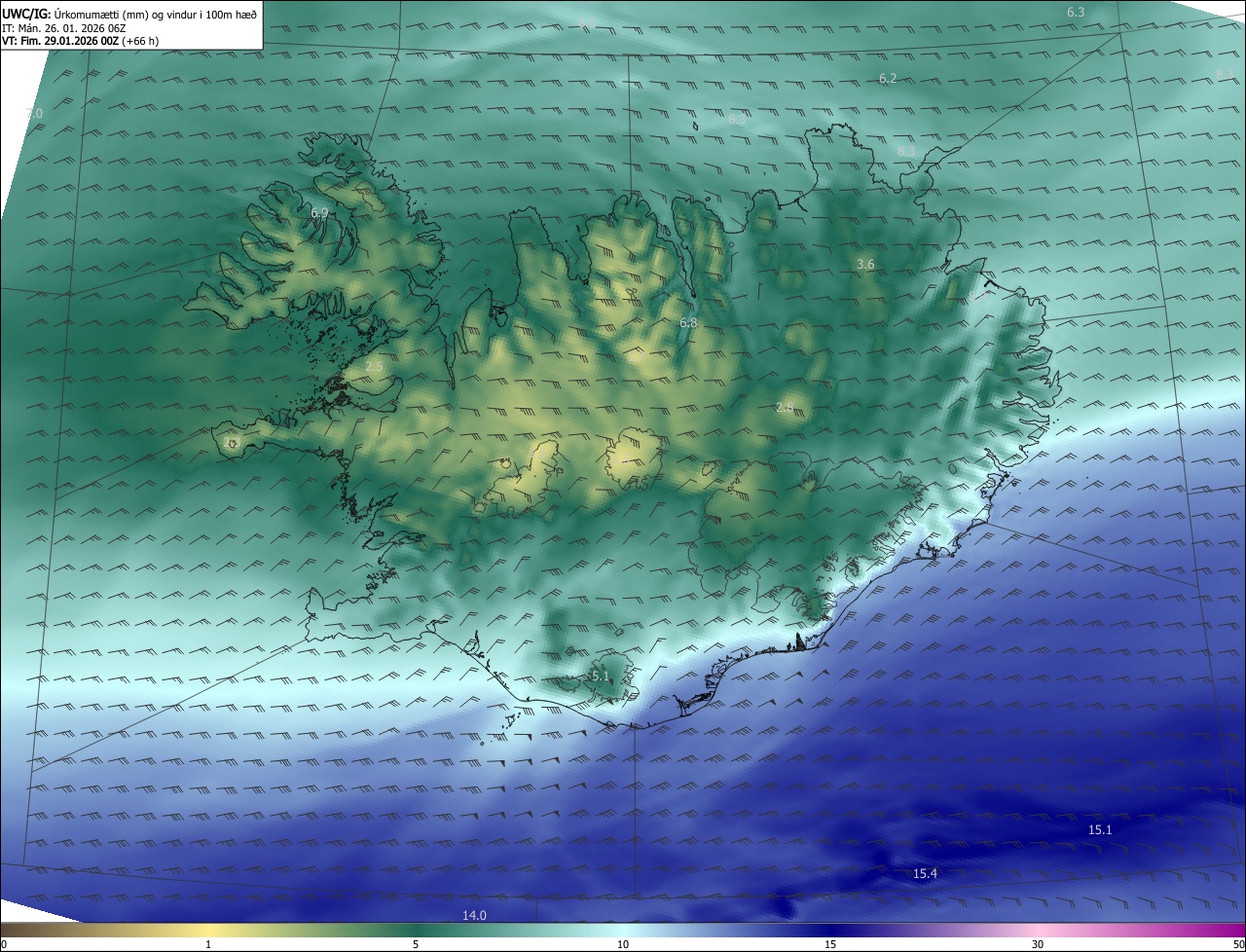This screenshot has width=1246, height=952.
Task: Click the 6.2 value on the map
Action: click(x=888, y=79)
